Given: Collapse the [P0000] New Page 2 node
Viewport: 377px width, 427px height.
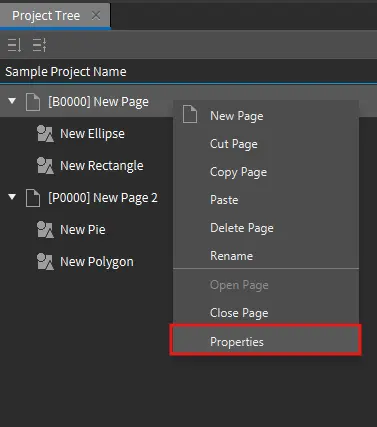Looking at the screenshot, I should tap(12, 196).
